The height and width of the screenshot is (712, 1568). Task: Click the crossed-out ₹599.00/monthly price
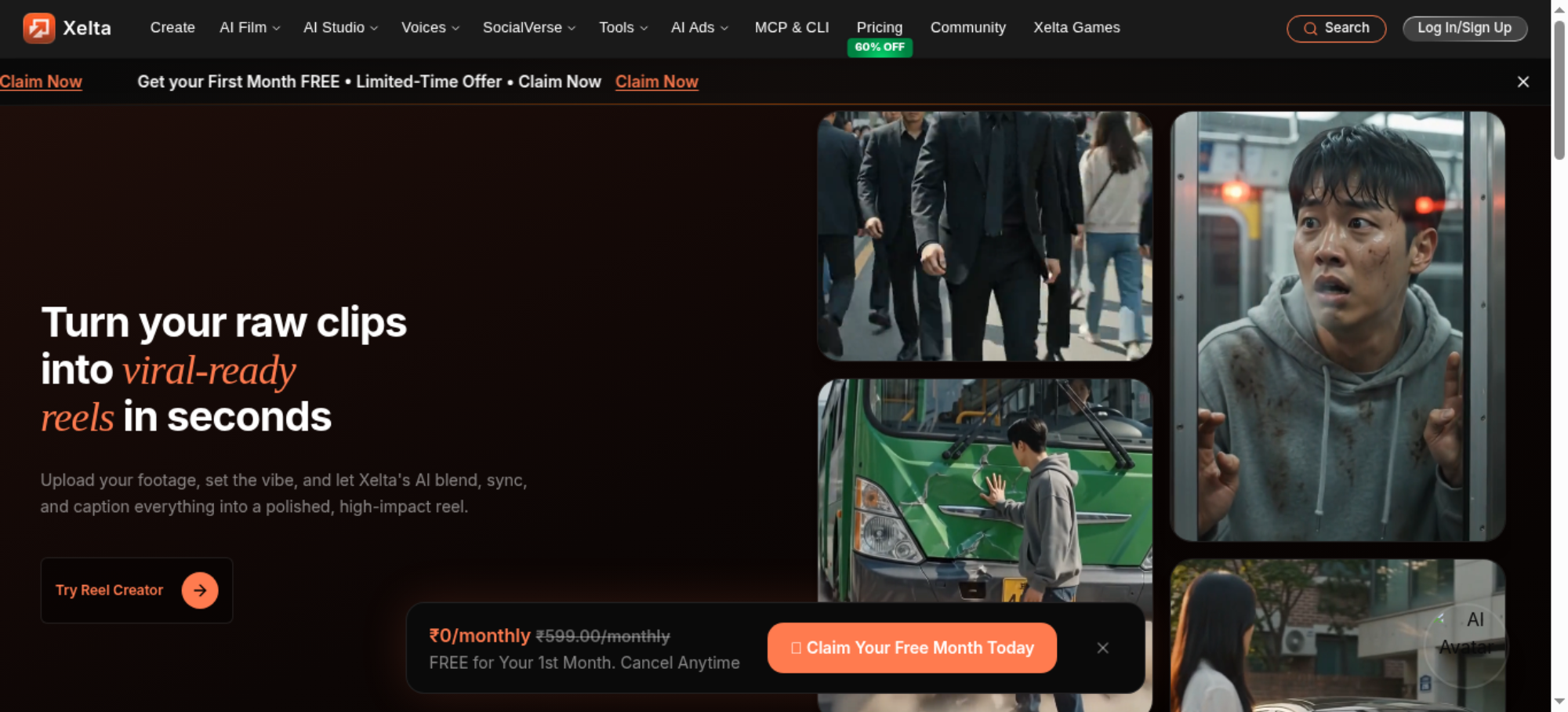[x=603, y=636]
